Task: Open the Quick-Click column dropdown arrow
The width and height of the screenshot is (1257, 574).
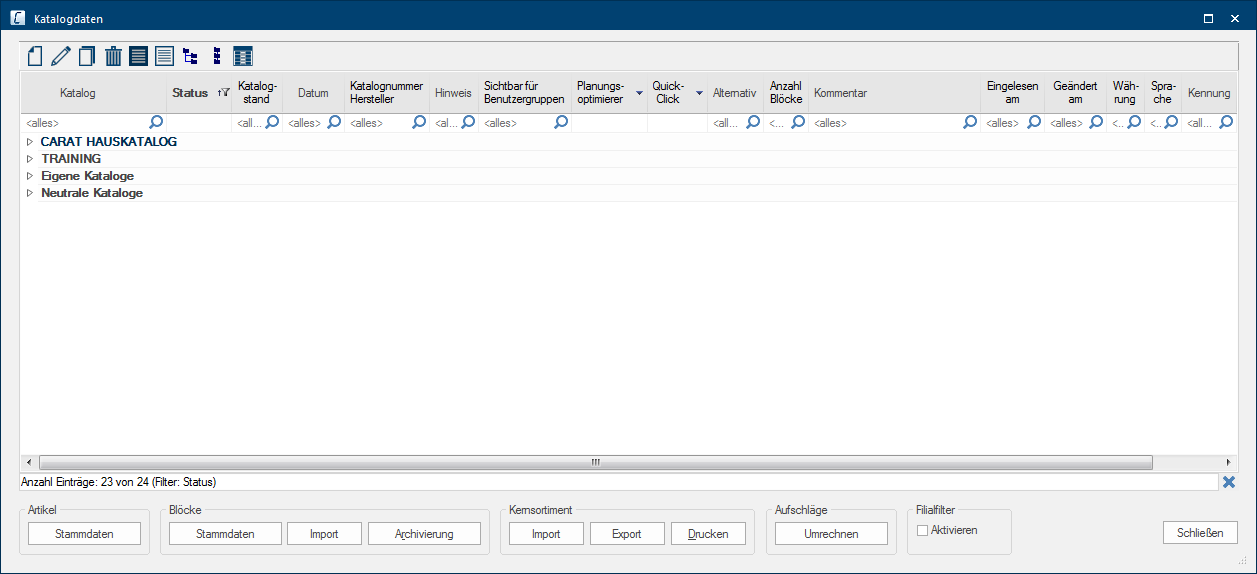Action: click(x=699, y=93)
